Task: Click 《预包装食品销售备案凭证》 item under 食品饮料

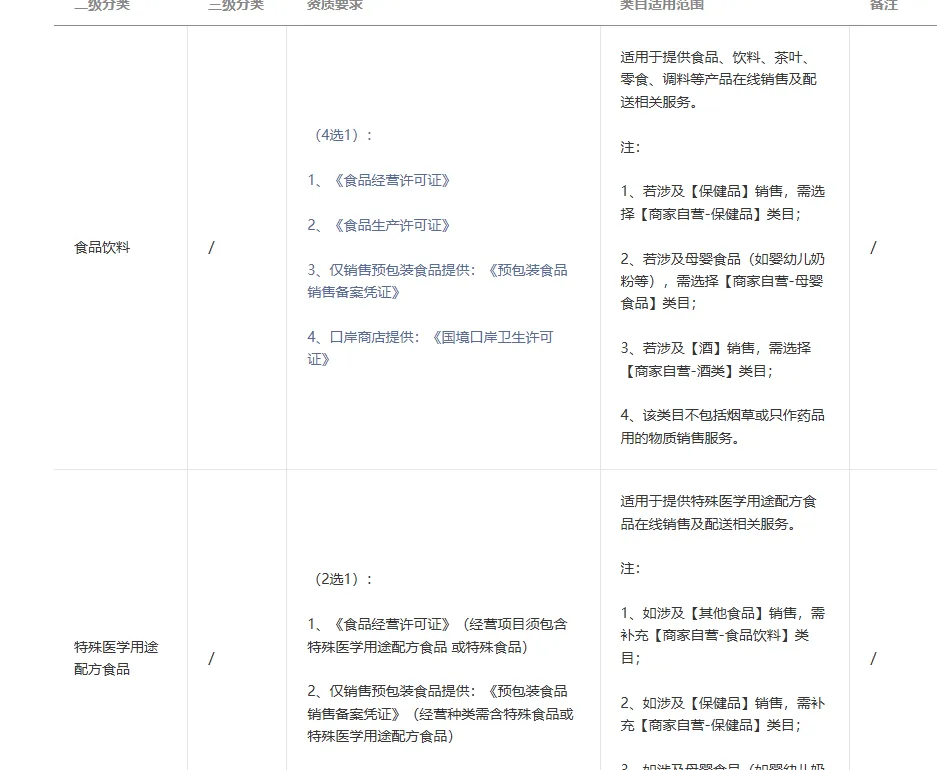Action: pos(437,281)
